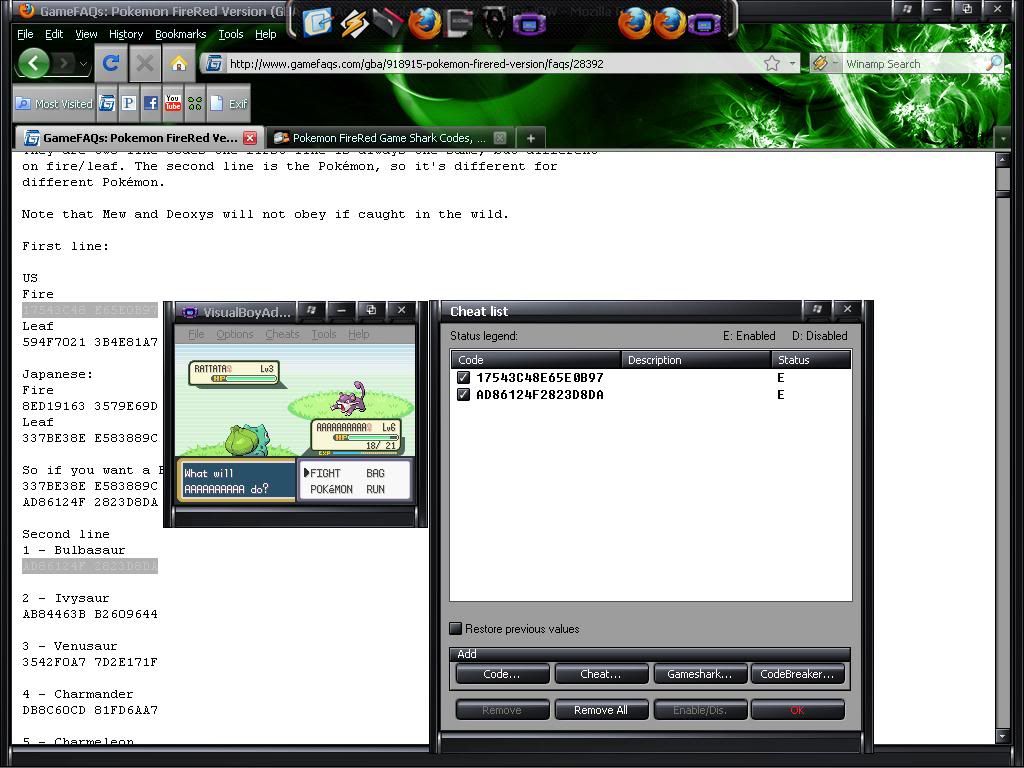Click the browser Back arrow button
The height and width of the screenshot is (768, 1024).
pyautogui.click(x=34, y=64)
